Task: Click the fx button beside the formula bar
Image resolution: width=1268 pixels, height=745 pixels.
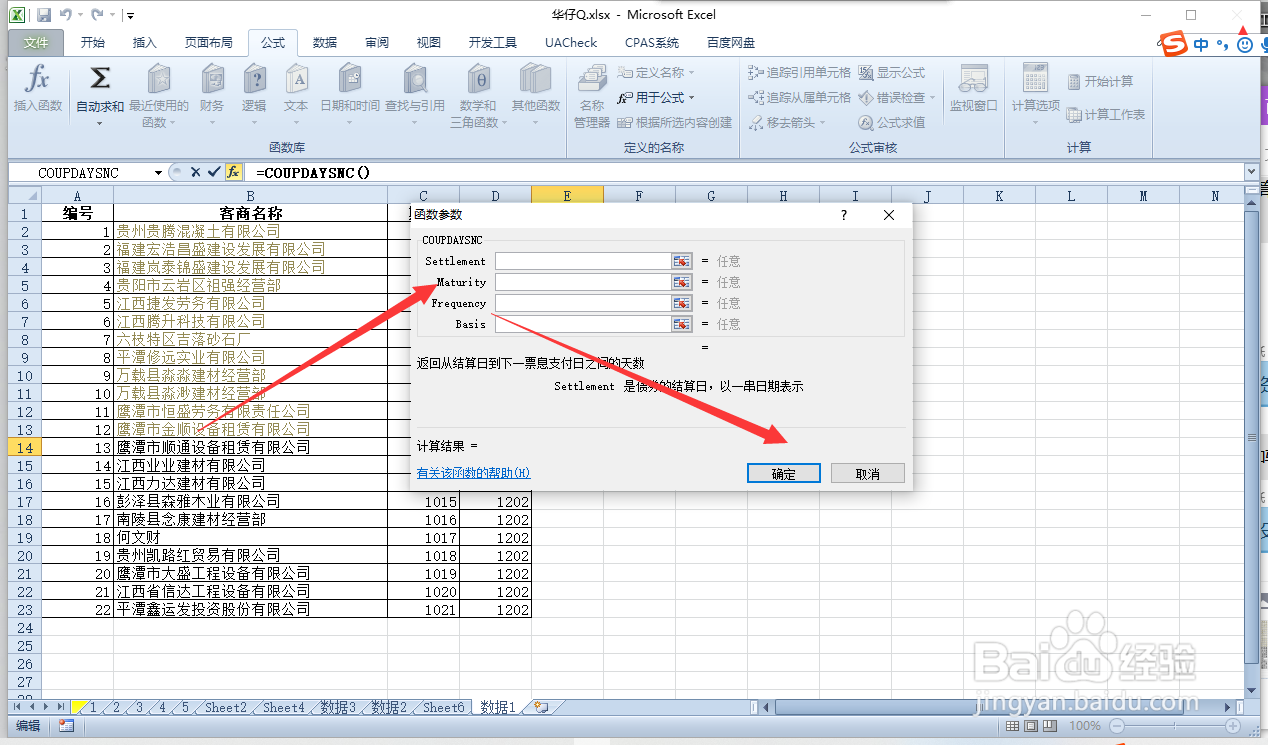Action: (233, 172)
